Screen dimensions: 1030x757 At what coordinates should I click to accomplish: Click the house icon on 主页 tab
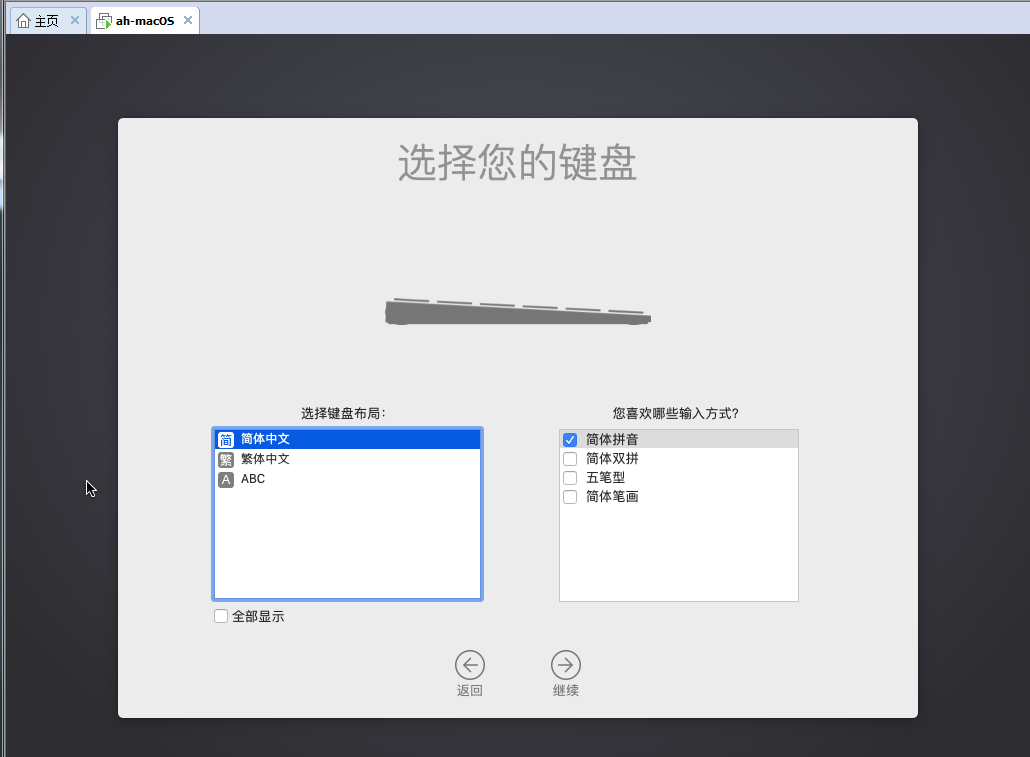(23, 21)
